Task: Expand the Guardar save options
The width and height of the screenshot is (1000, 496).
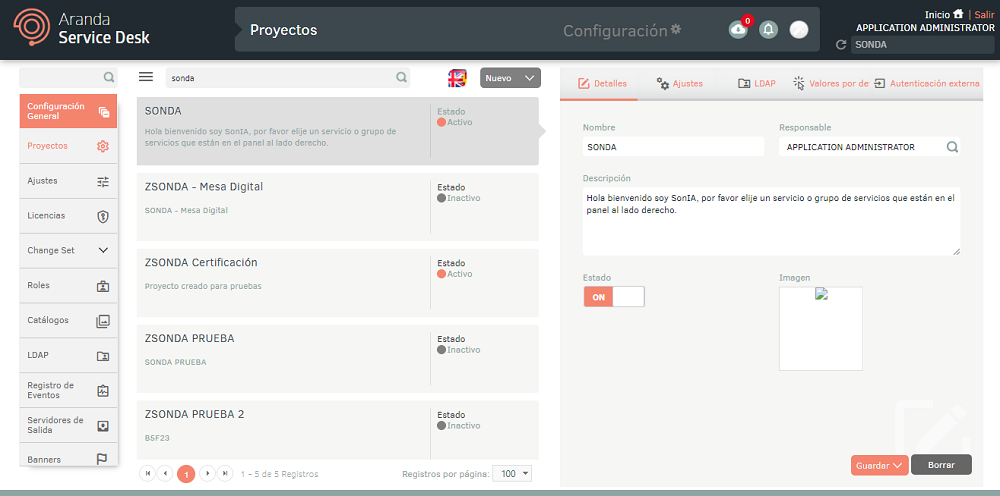Action: click(x=879, y=465)
